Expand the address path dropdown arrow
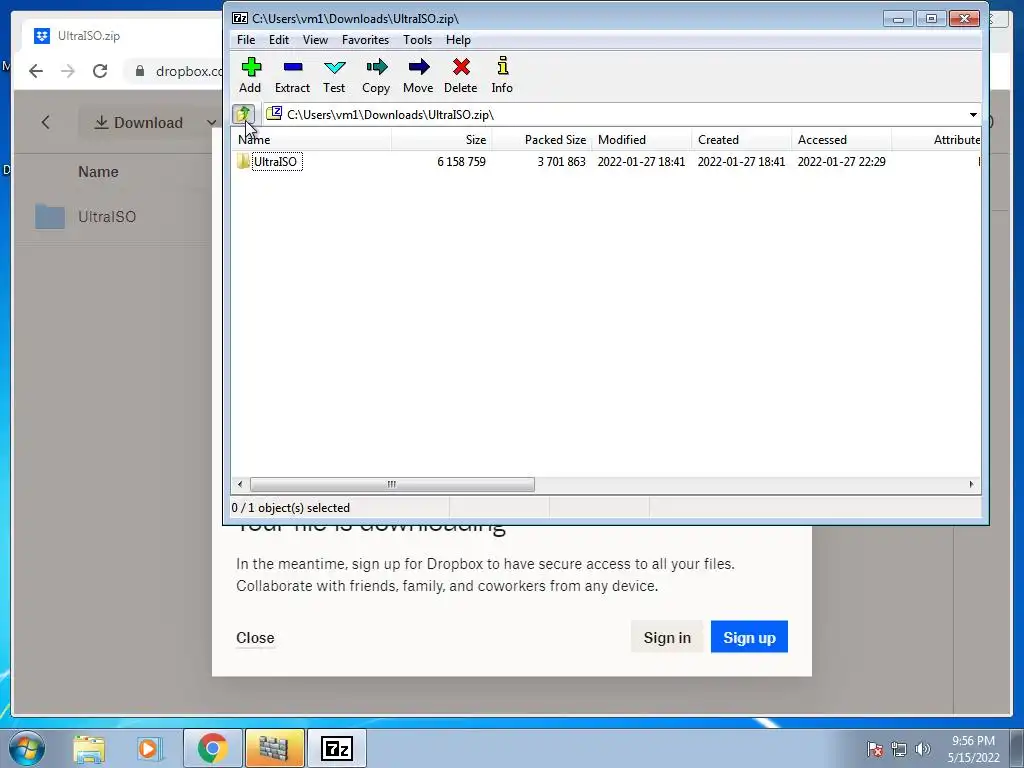 pos(973,115)
